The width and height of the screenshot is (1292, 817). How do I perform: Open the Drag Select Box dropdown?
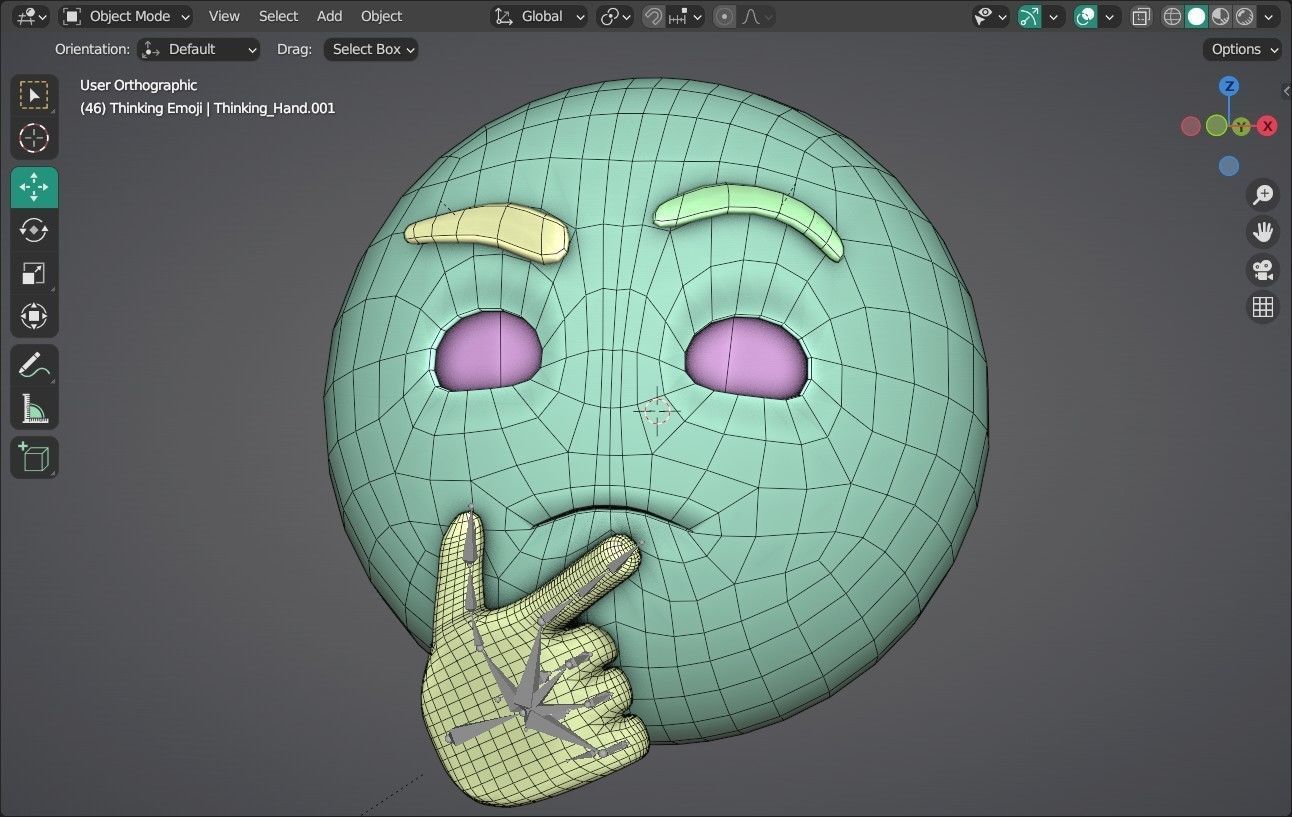370,49
